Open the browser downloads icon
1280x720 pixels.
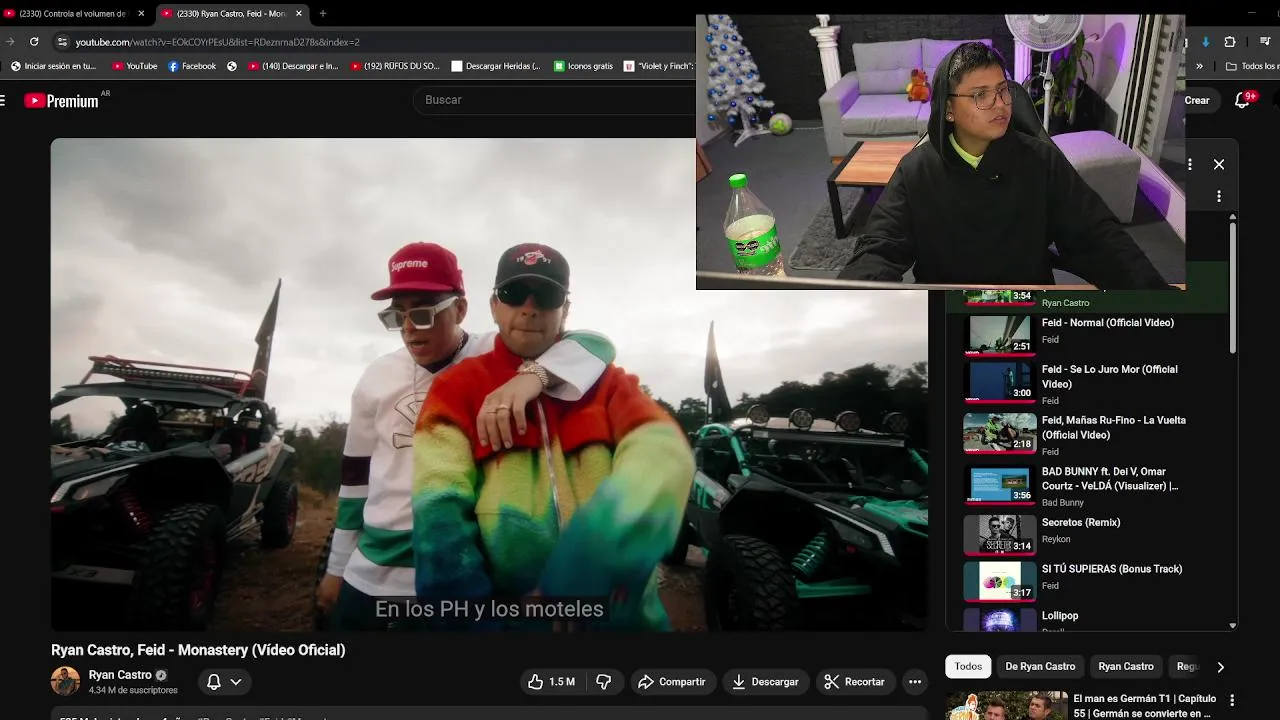click(x=1206, y=42)
